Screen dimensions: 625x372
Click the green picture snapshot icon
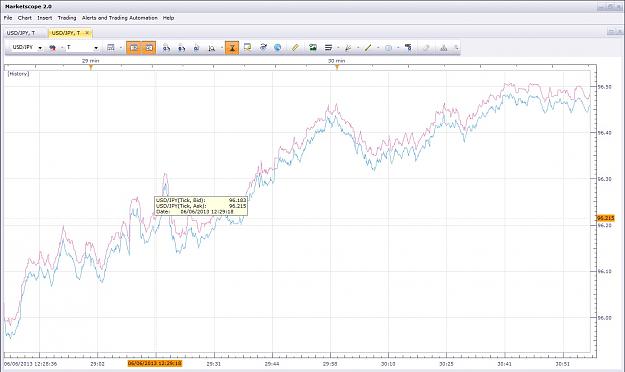(313, 47)
